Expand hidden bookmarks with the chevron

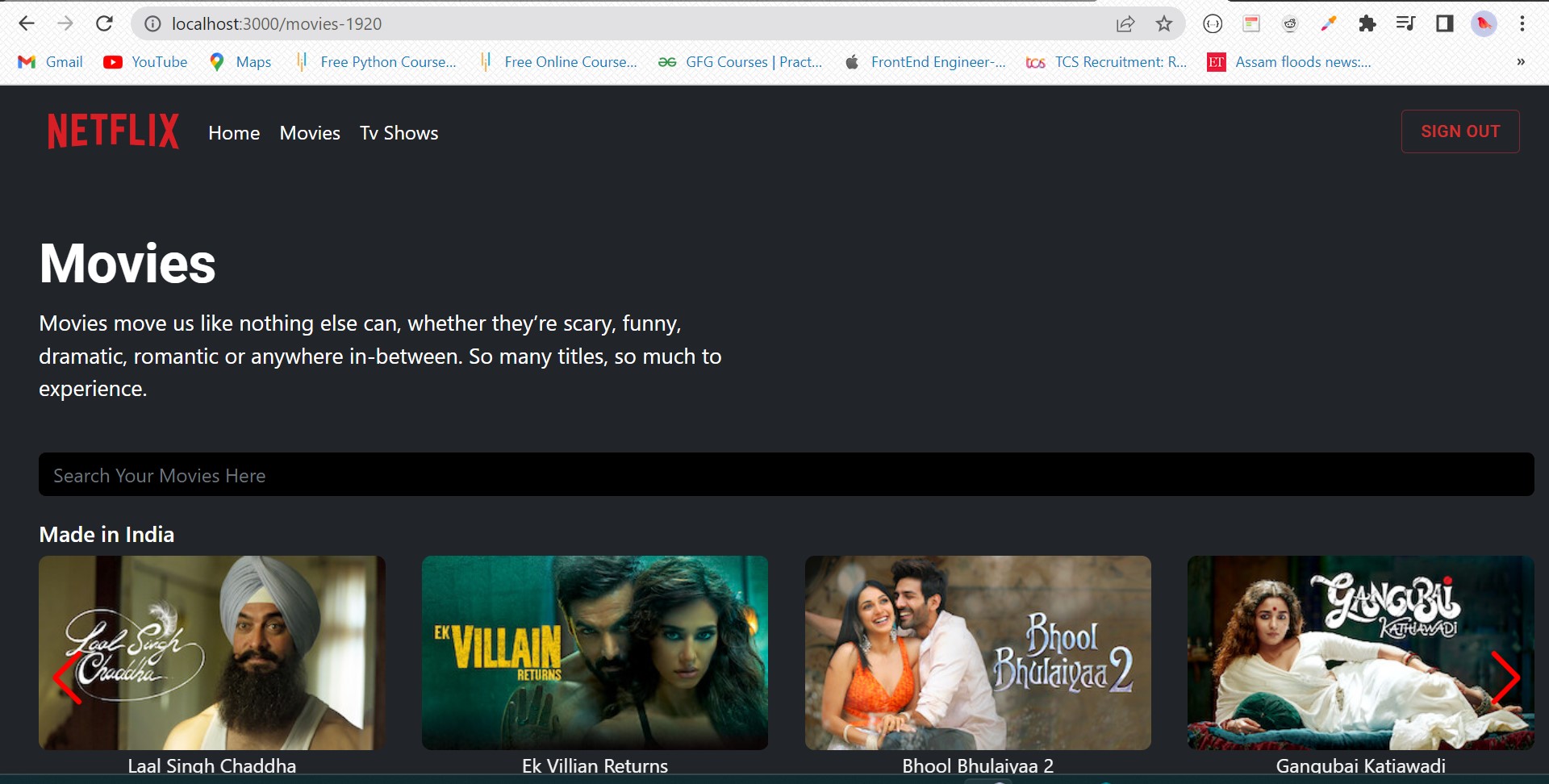tap(1521, 62)
